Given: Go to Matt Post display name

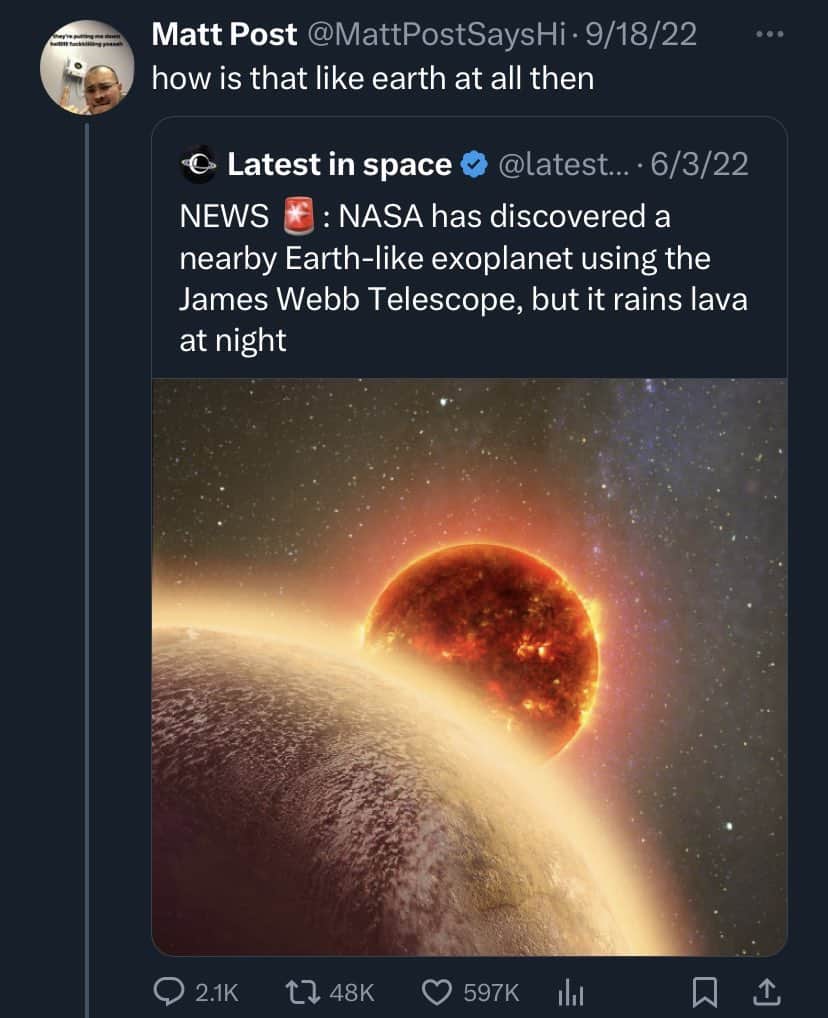Looking at the screenshot, I should 224,34.
